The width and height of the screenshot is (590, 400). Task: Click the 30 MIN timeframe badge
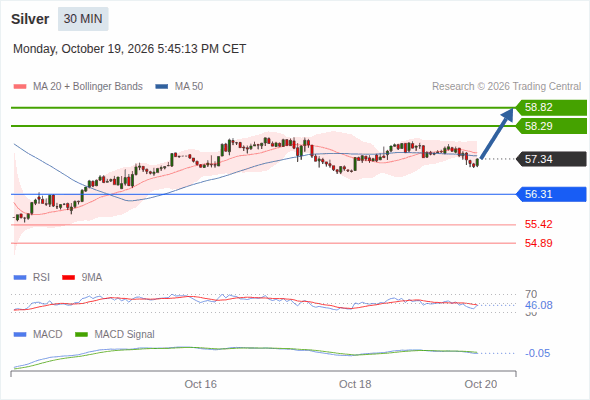coord(83,19)
